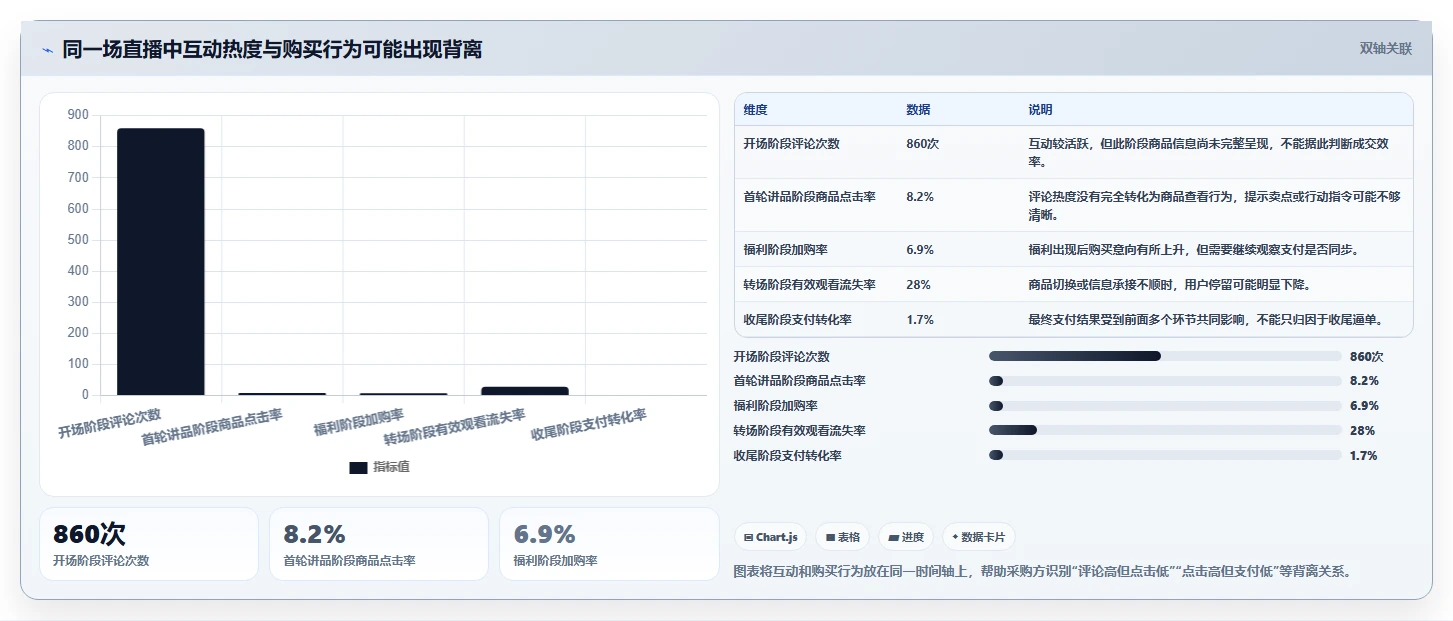Image resolution: width=1453 pixels, height=621 pixels.
Task: Click the description starting 互动较活跃
Action: [x=1209, y=152]
